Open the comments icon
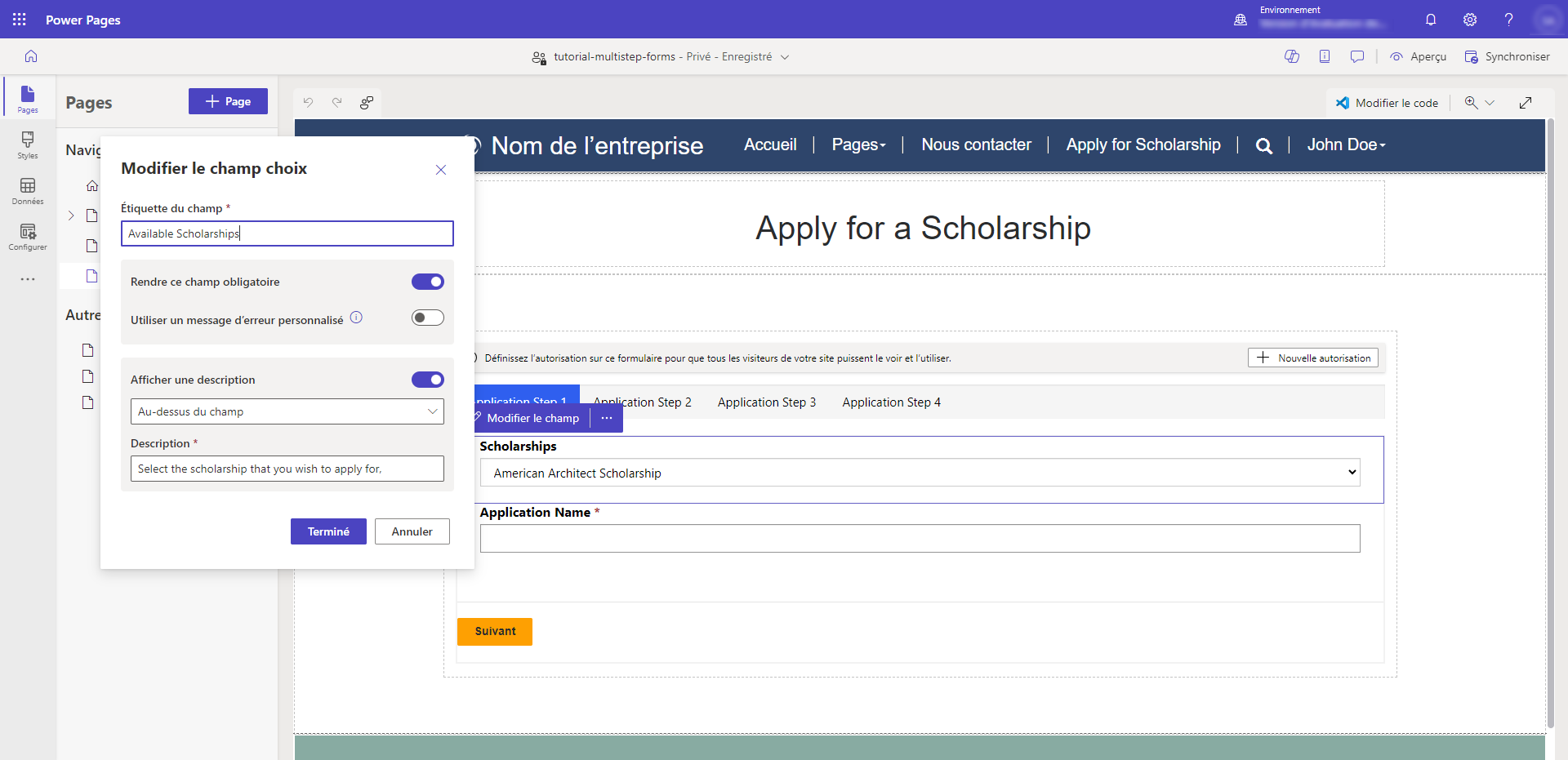 pos(1357,56)
